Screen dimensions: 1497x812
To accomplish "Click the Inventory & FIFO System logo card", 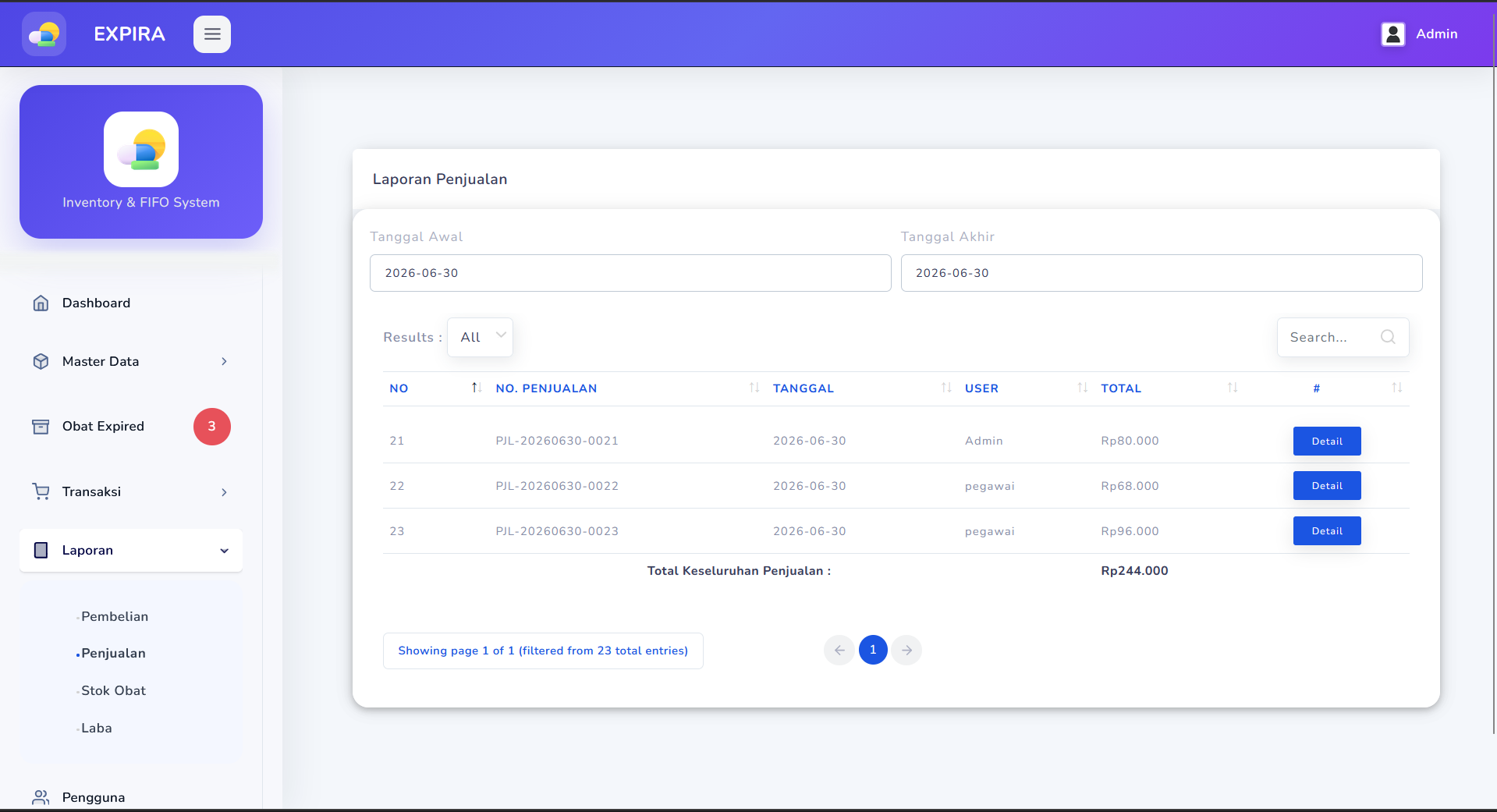I will [141, 161].
